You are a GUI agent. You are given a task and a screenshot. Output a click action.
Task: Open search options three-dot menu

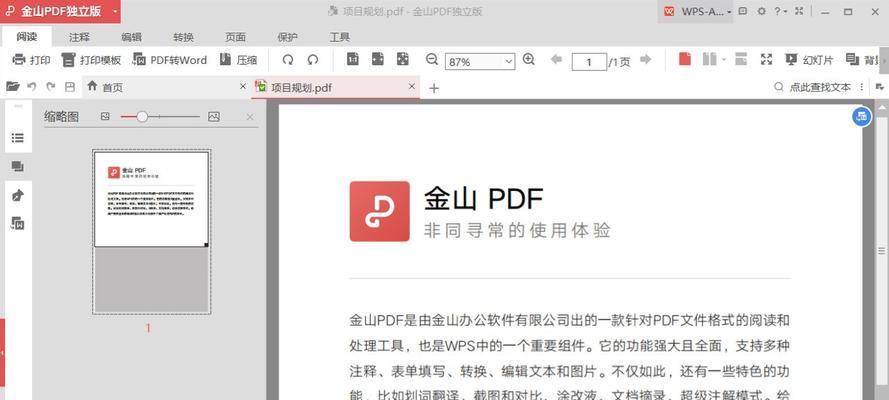[x=862, y=87]
